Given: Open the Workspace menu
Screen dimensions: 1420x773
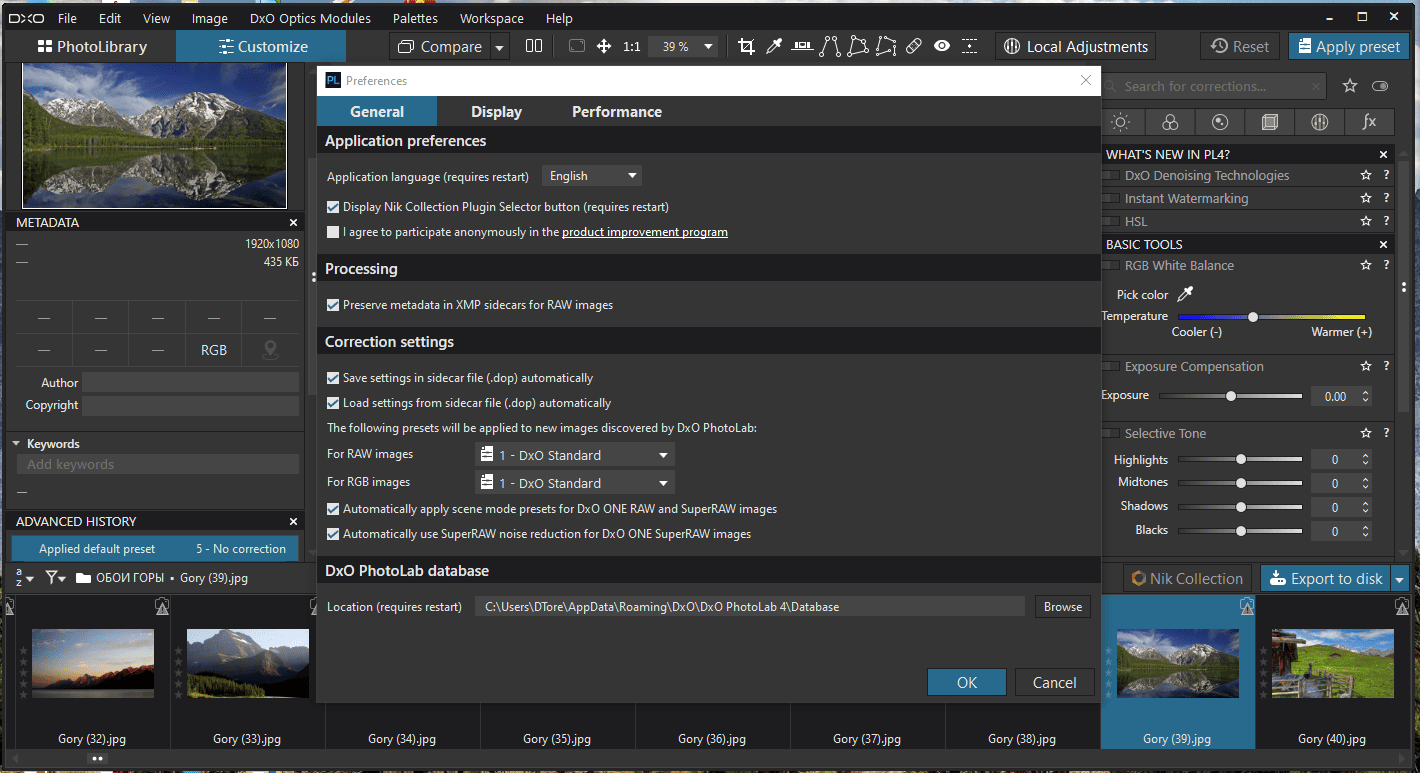Looking at the screenshot, I should point(491,18).
